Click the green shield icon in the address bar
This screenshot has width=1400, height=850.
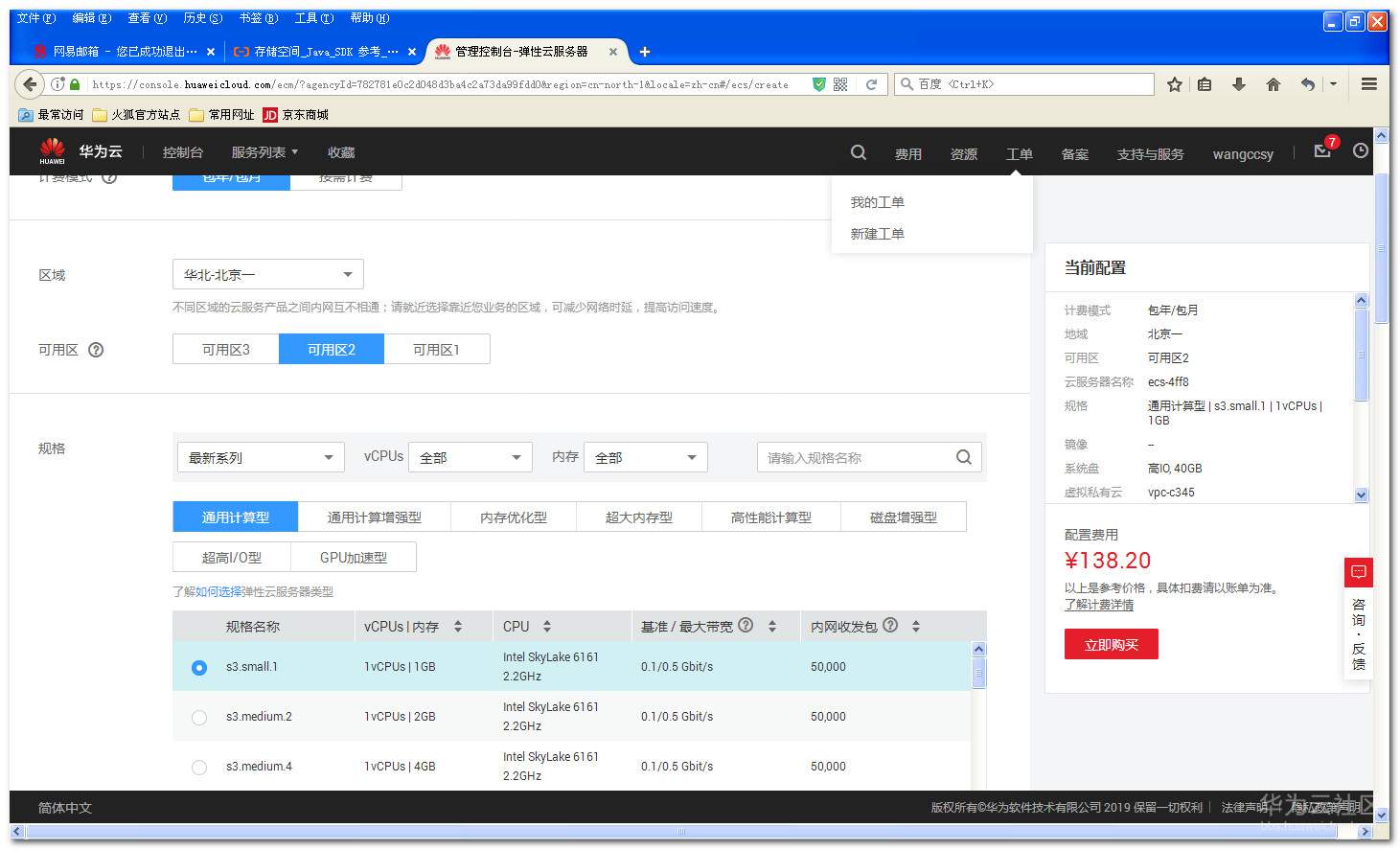pyautogui.click(x=819, y=84)
